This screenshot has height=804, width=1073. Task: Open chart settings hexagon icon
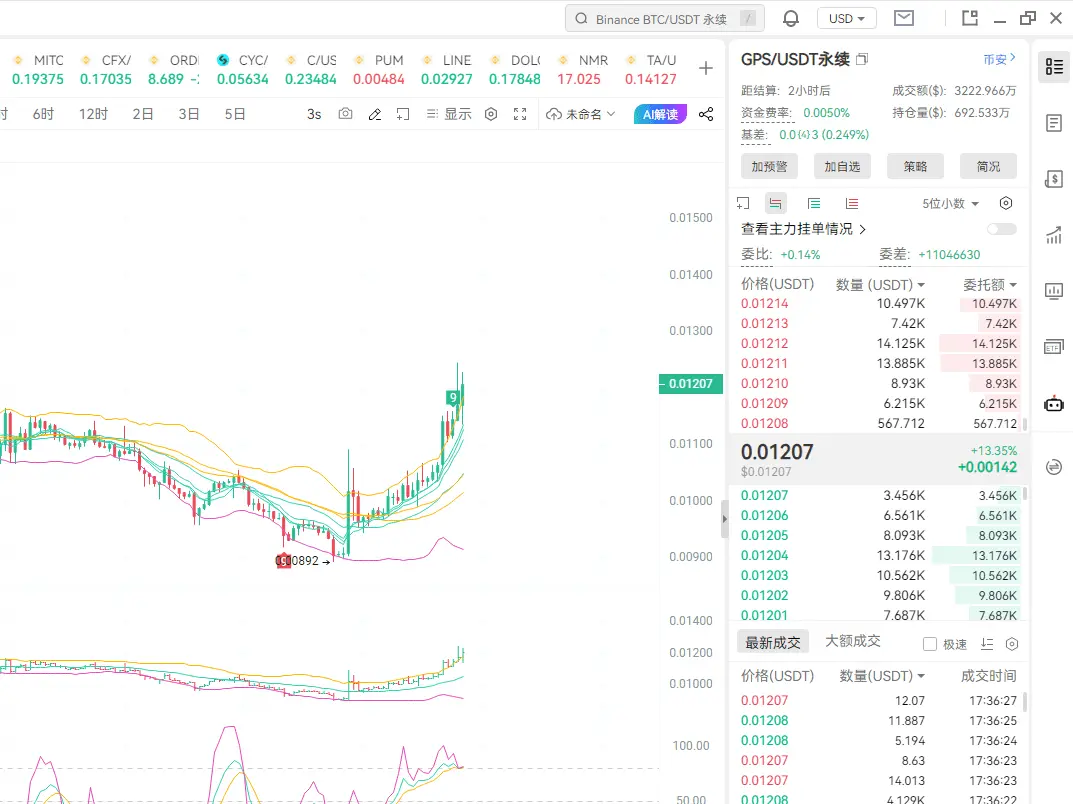pos(491,114)
